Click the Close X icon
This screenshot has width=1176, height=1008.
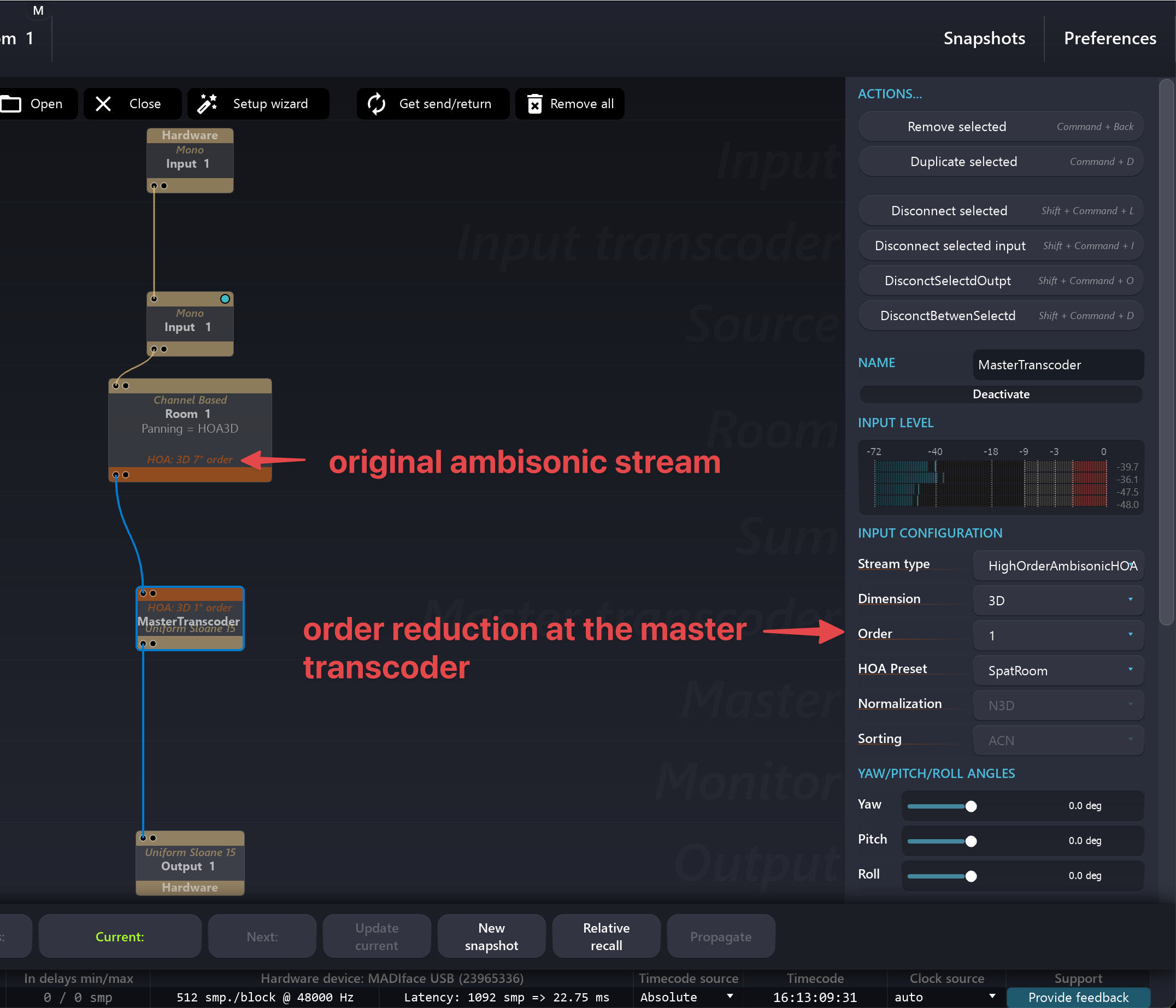103,104
